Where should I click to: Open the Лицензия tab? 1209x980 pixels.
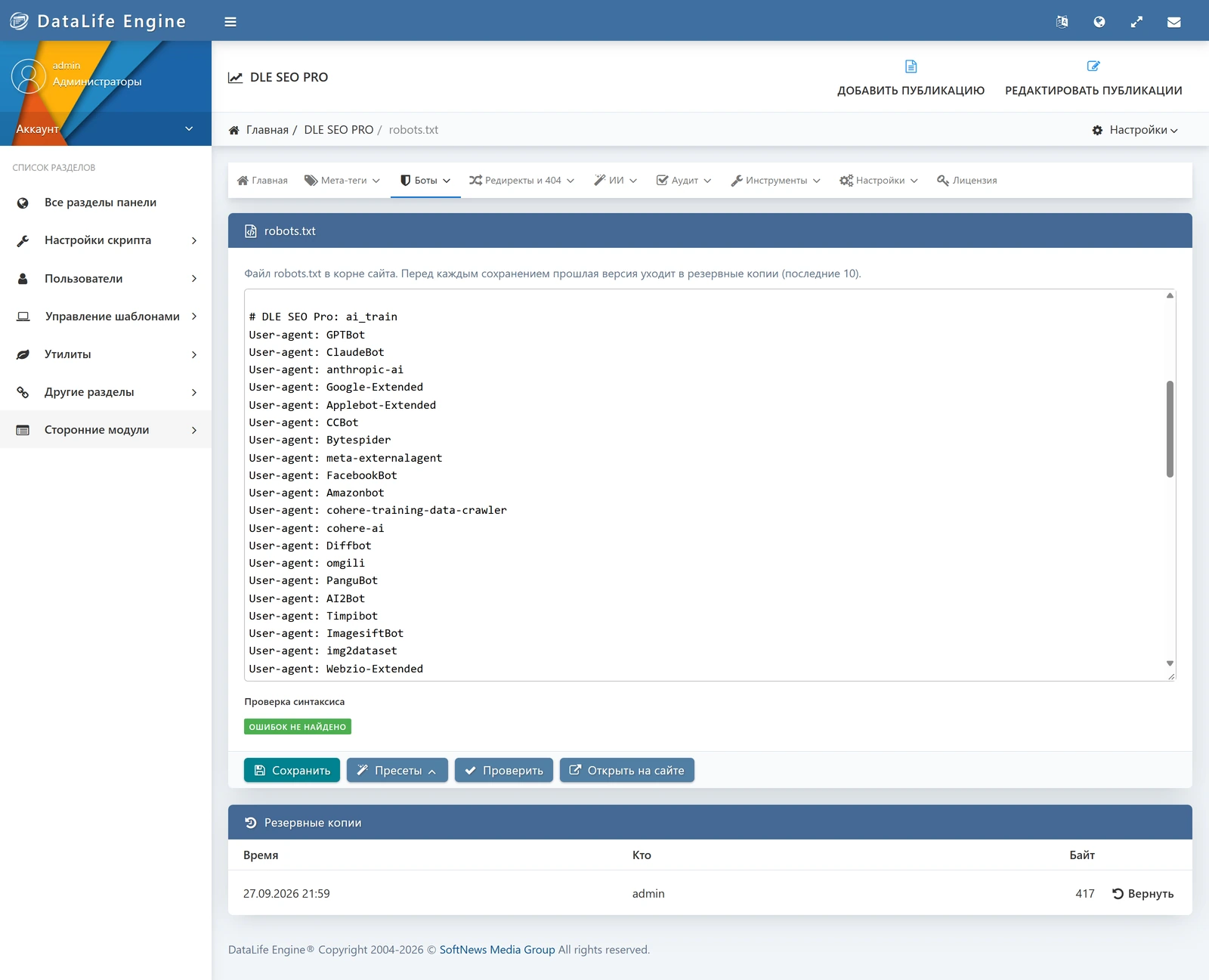click(967, 181)
